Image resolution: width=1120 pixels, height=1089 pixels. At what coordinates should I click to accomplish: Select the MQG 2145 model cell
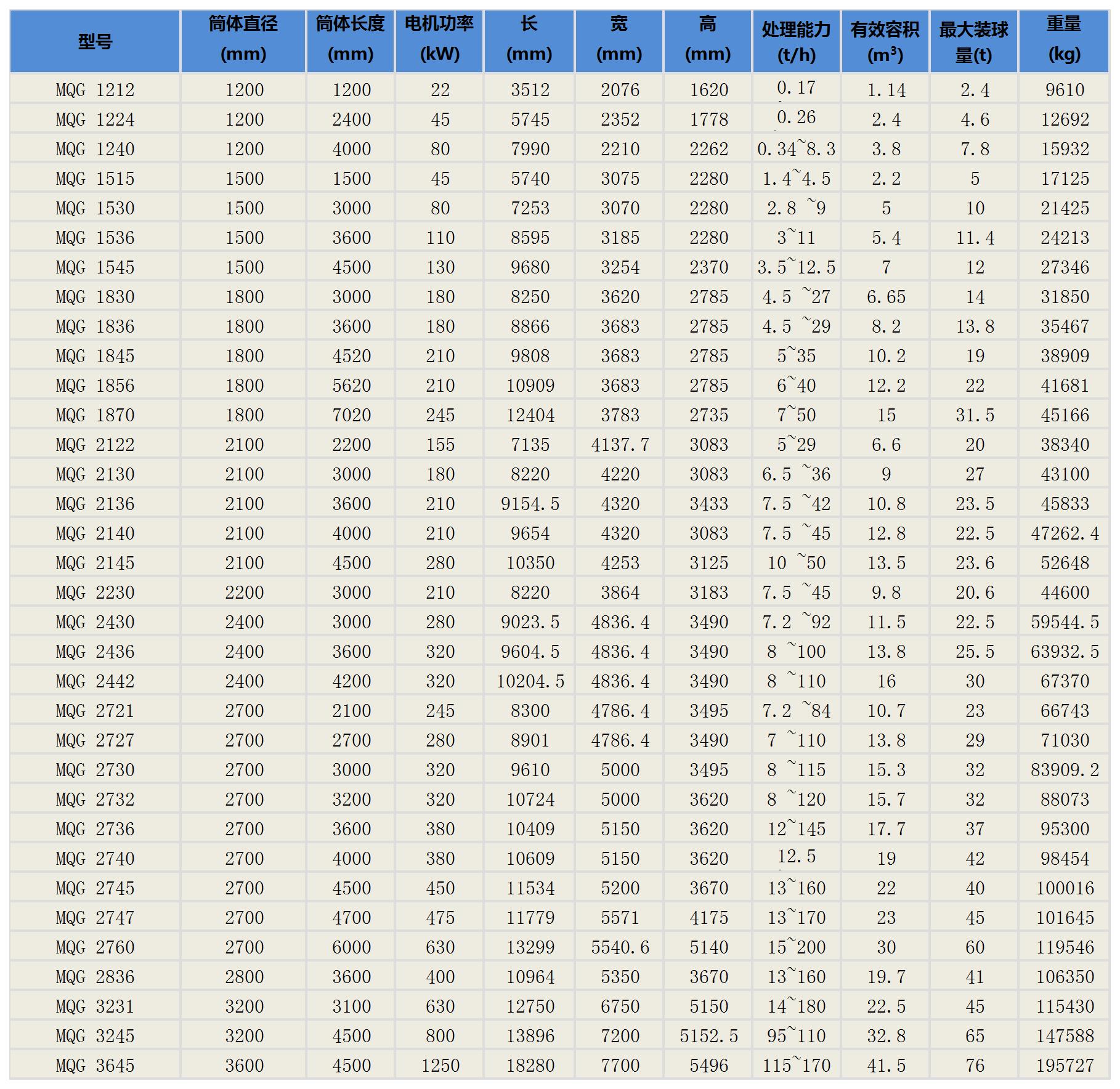click(95, 563)
